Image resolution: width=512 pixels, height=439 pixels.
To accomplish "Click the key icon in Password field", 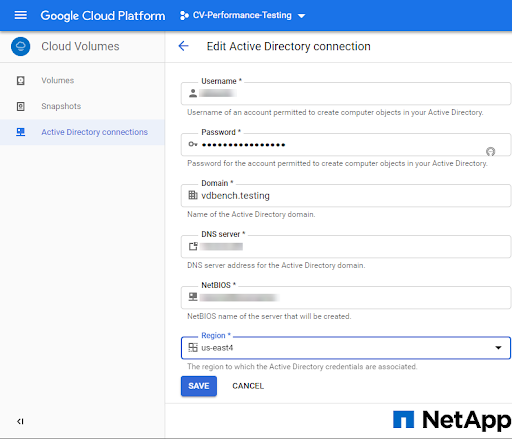I will point(193,144).
